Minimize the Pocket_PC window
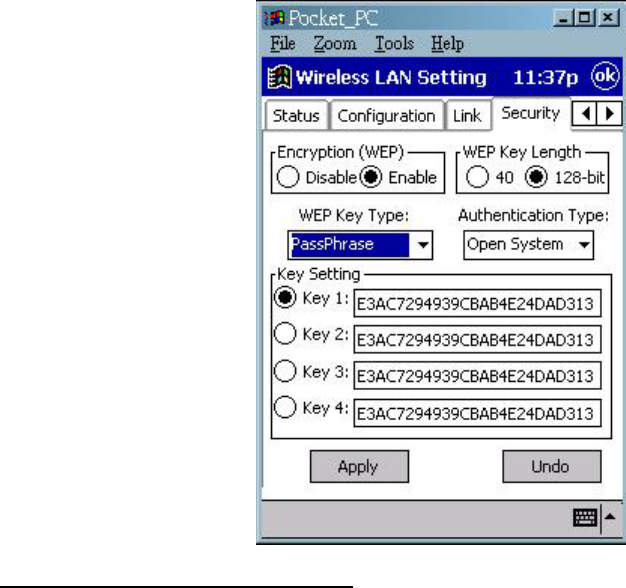 563,18
